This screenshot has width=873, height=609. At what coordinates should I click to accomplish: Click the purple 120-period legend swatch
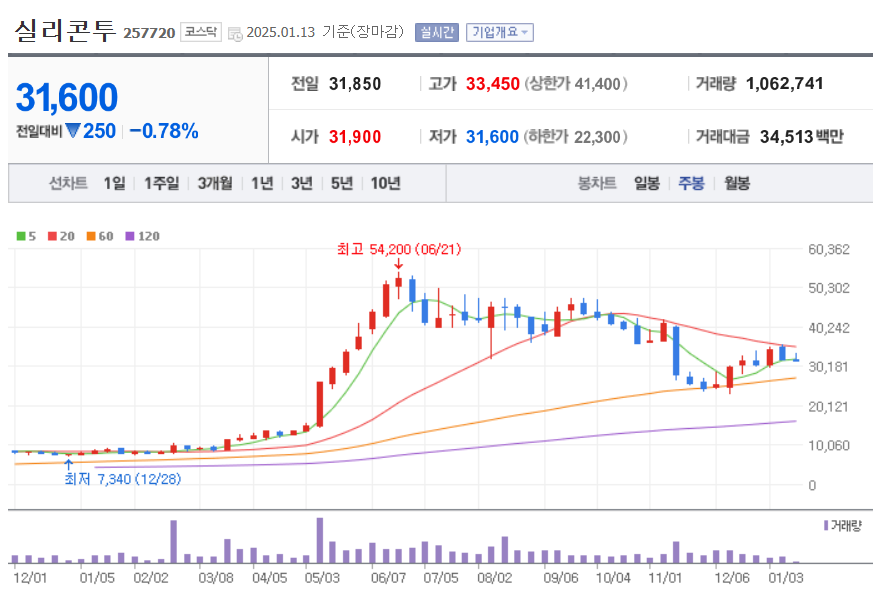[130, 236]
